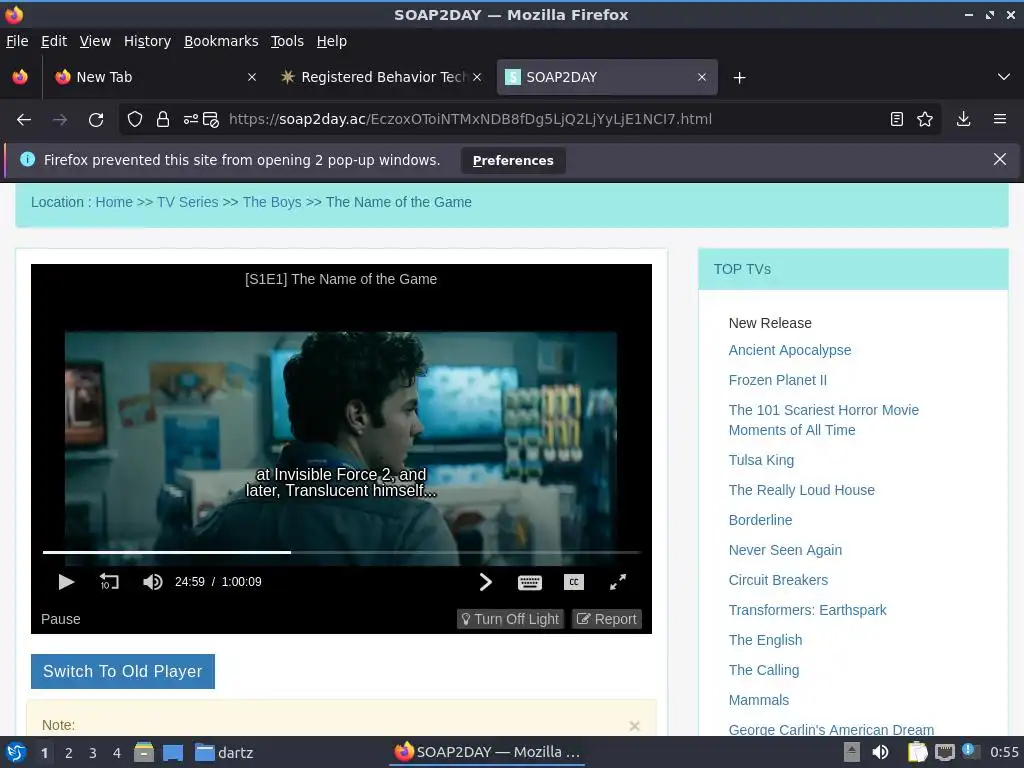Dismiss the Note box with X
The image size is (1024, 768).
click(x=634, y=726)
